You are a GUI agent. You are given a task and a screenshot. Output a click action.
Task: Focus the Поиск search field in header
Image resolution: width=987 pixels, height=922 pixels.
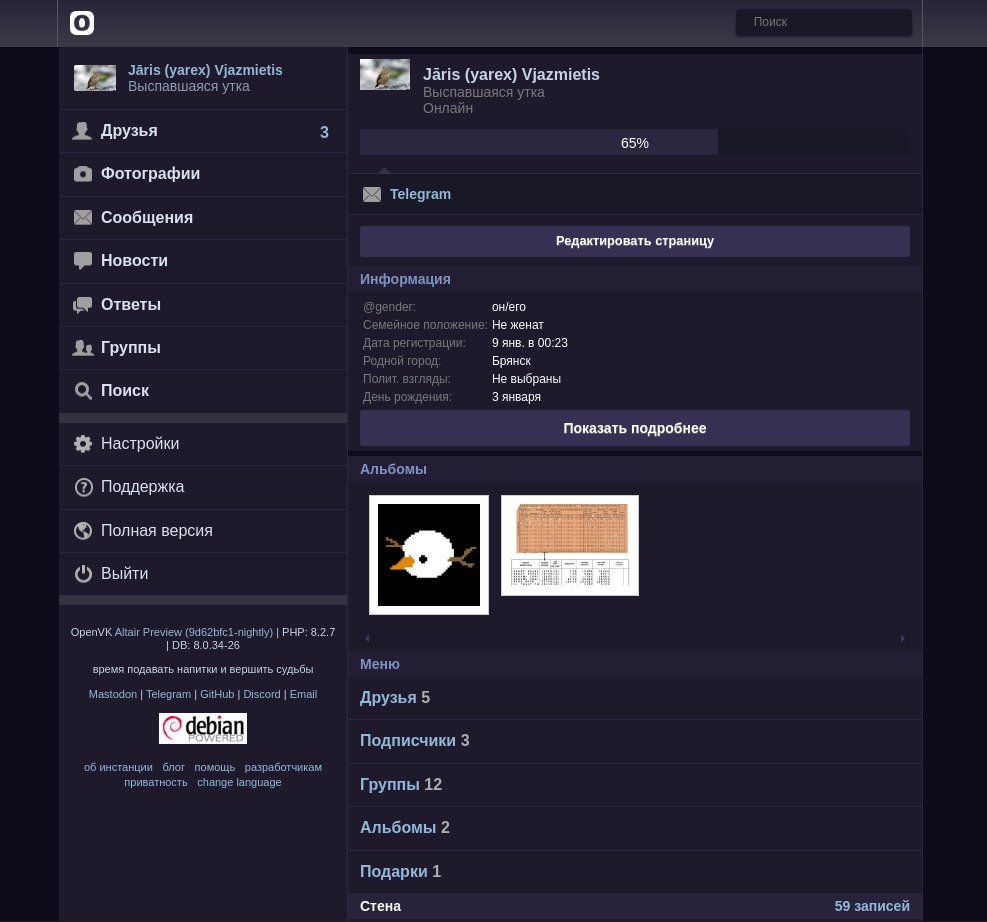(823, 22)
